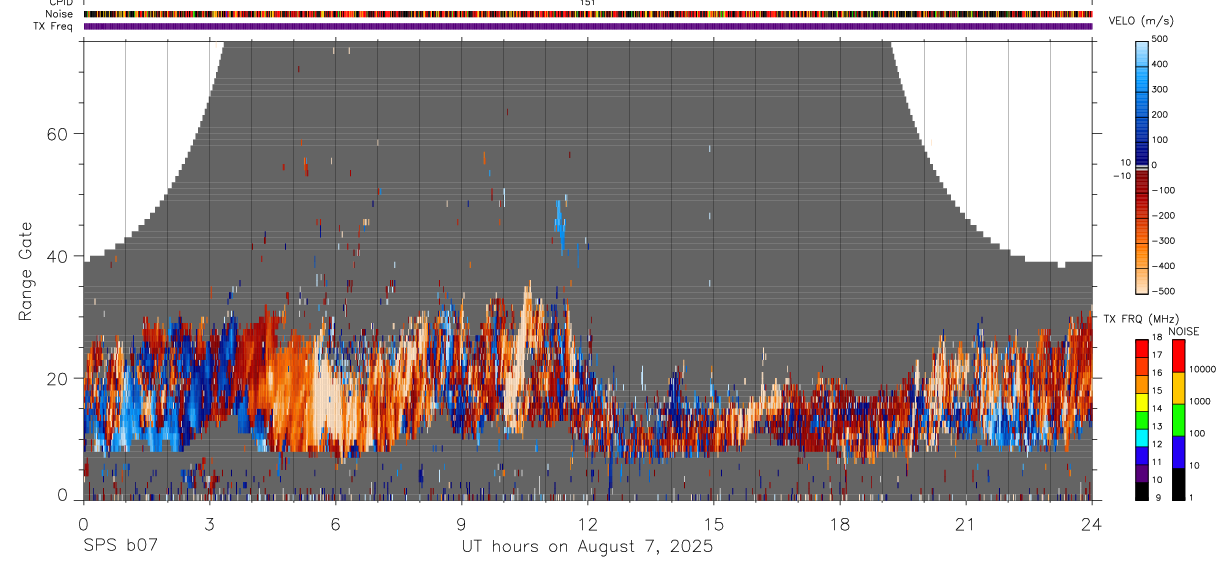Image resolution: width=1228 pixels, height=567 pixels.
Task: Click the '200' velocity scale label
Action: click(x=1161, y=114)
